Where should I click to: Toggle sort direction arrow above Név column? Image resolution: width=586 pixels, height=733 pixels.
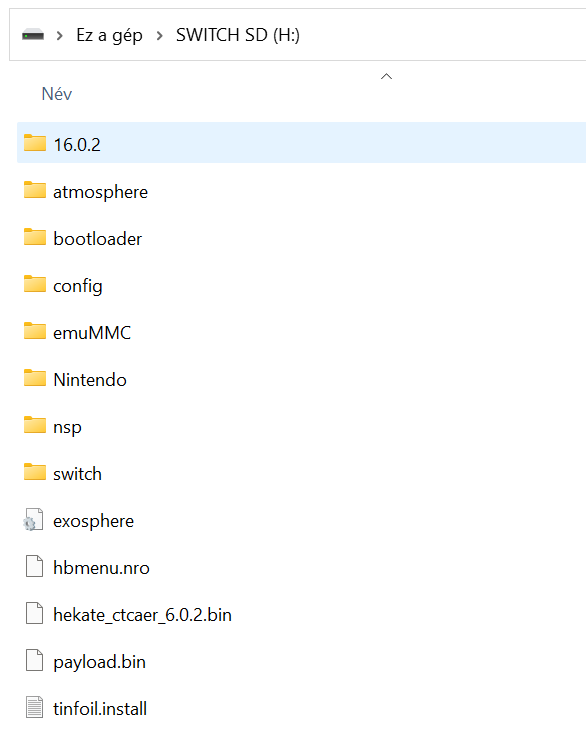pyautogui.click(x=386, y=76)
